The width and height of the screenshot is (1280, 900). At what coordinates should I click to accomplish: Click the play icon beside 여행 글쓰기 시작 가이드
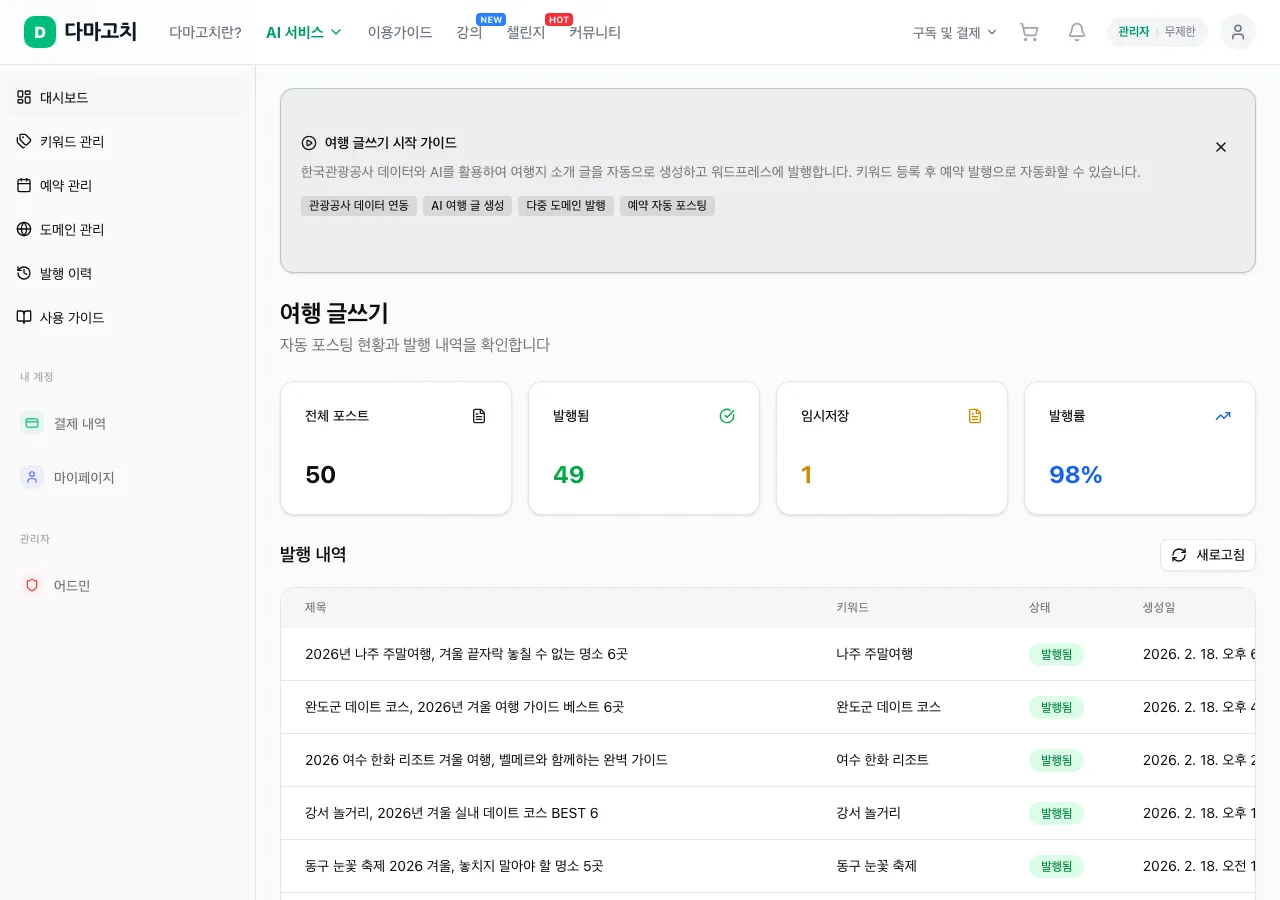[x=309, y=143]
